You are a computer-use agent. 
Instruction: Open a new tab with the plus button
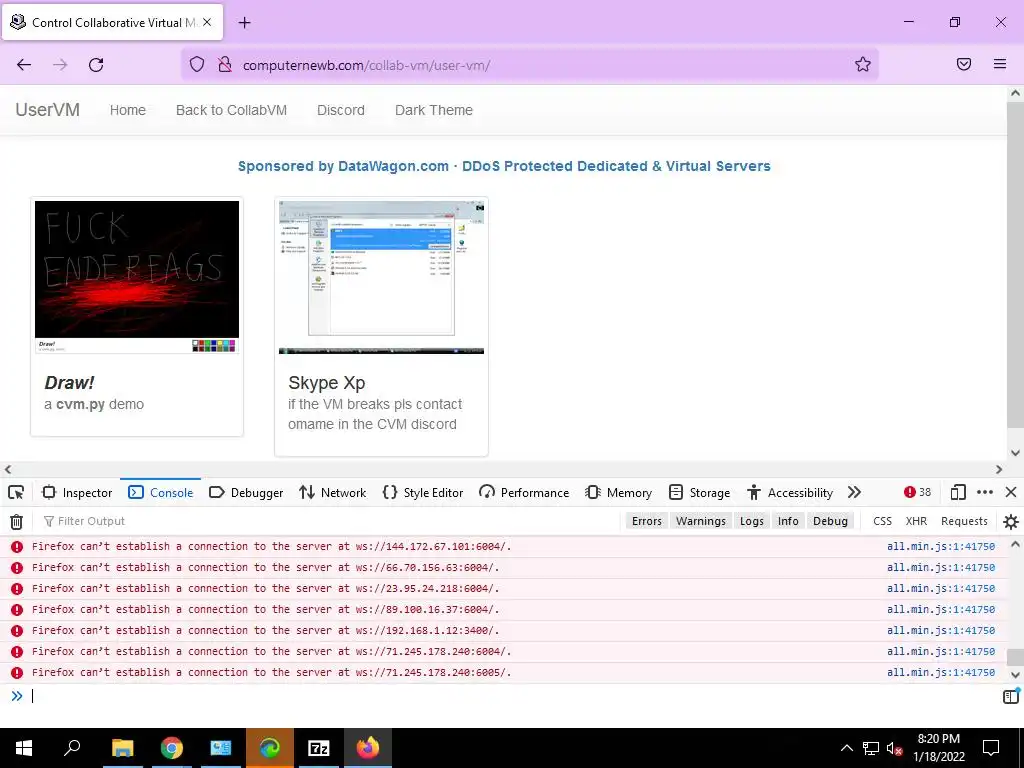(244, 23)
